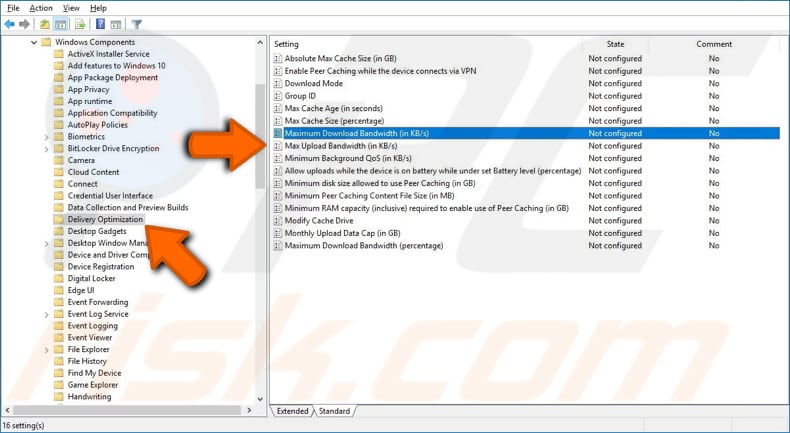Viewport: 790px width, 433px height.
Task: Click the policy icon beside Download Mode
Action: (278, 84)
